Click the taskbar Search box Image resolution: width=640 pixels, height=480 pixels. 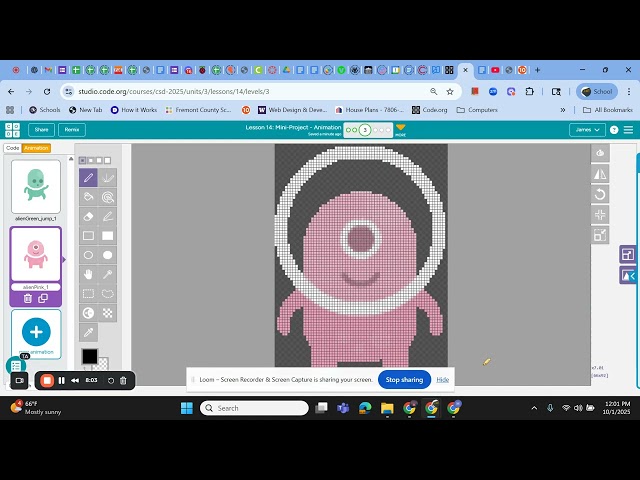point(254,408)
